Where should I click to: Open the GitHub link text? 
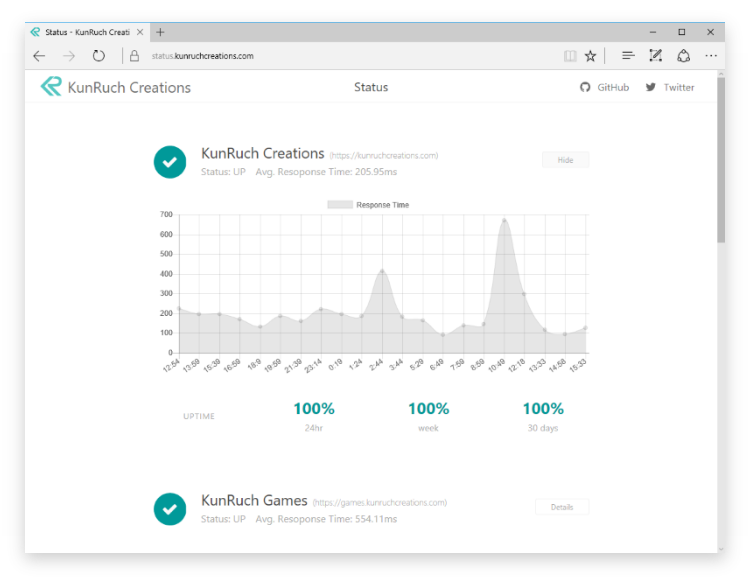click(613, 87)
